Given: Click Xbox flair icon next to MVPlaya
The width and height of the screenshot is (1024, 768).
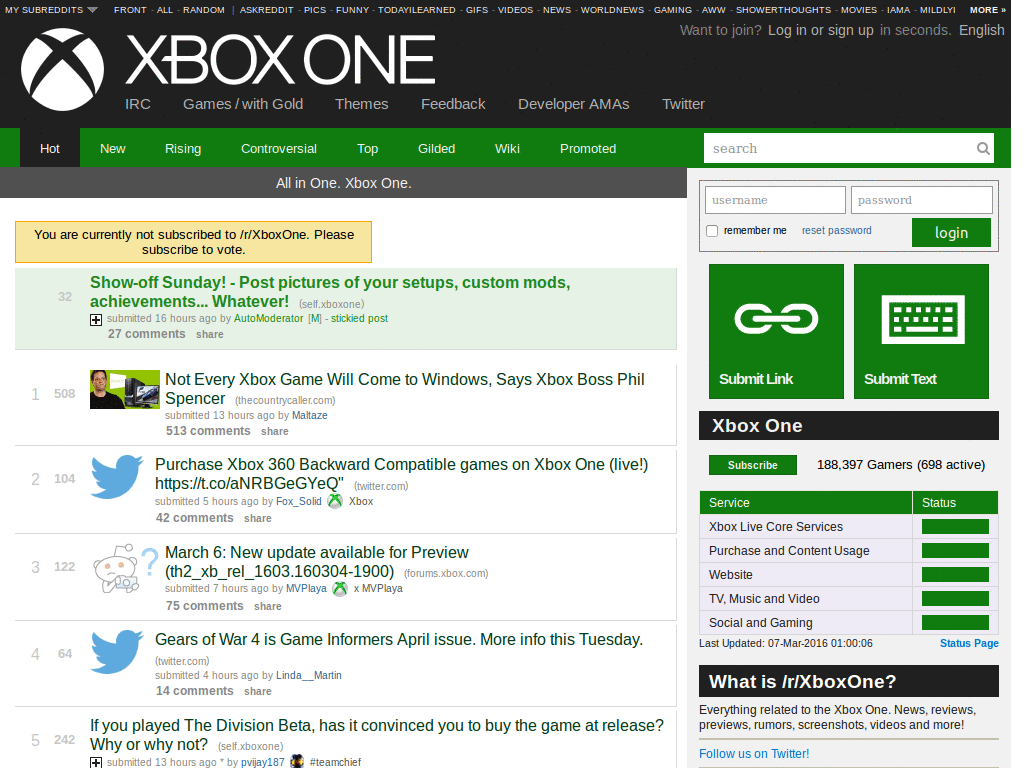Looking at the screenshot, I should pos(340,589).
